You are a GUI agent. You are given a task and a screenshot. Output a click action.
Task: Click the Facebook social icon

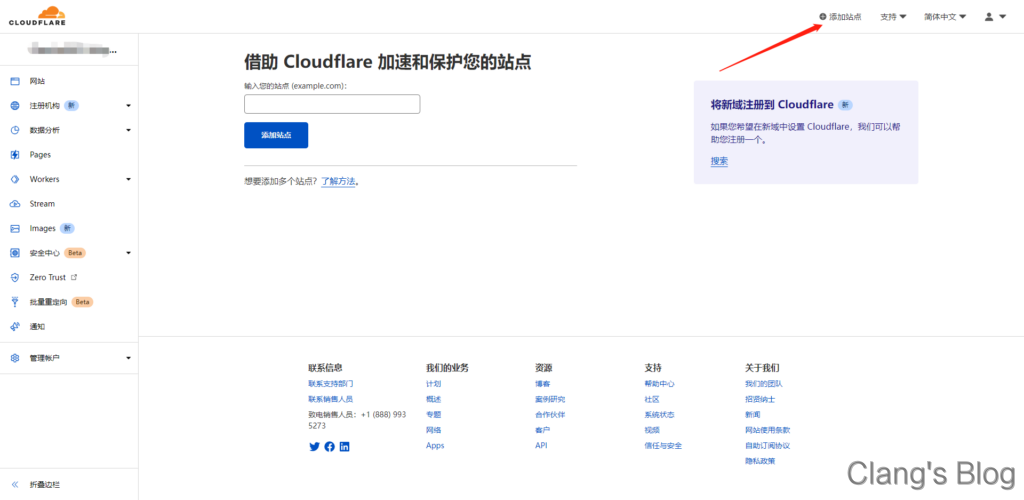(x=329, y=447)
